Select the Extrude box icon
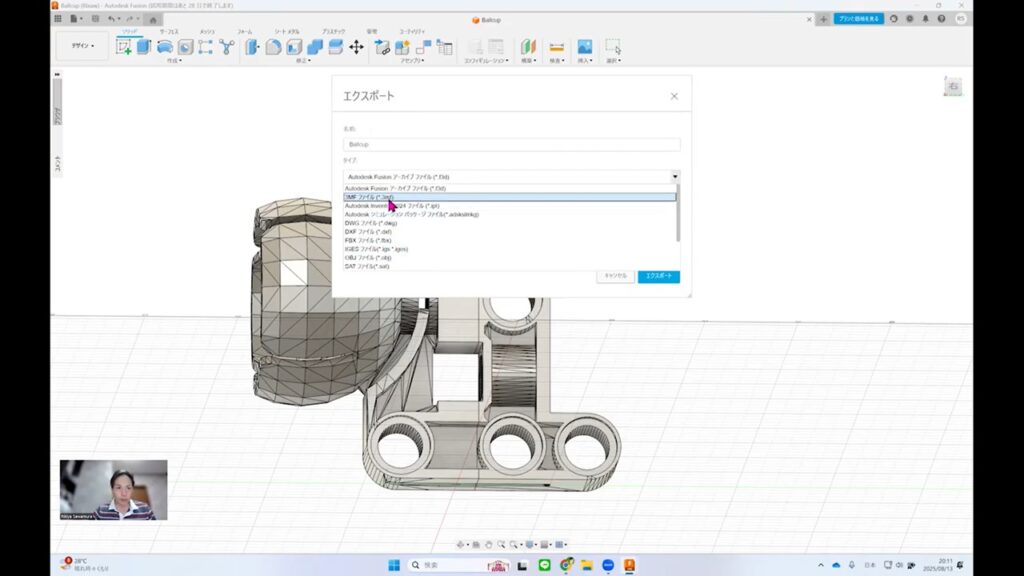Screen dimensions: 1024x576 pos(144,46)
